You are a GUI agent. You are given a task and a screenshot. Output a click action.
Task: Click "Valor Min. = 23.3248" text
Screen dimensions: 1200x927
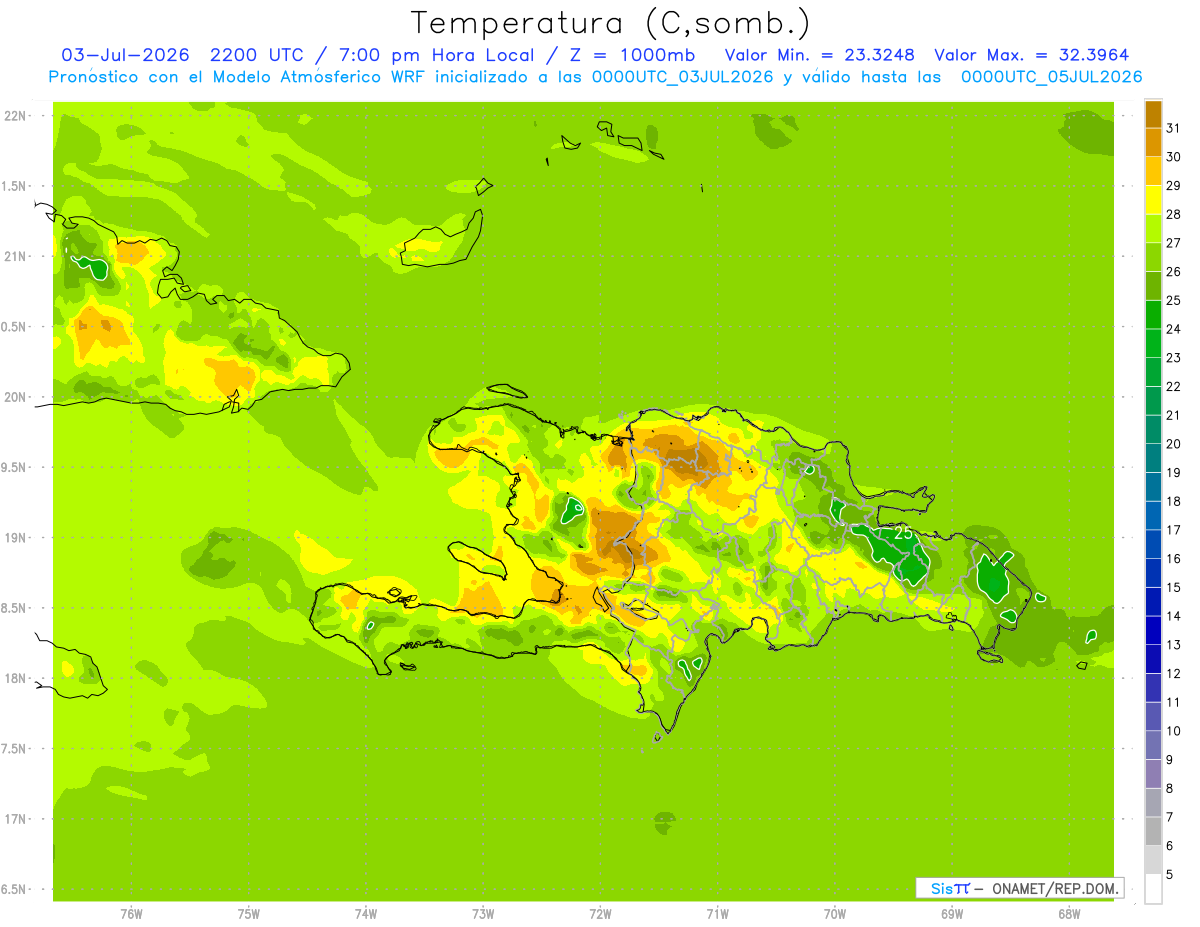point(820,55)
